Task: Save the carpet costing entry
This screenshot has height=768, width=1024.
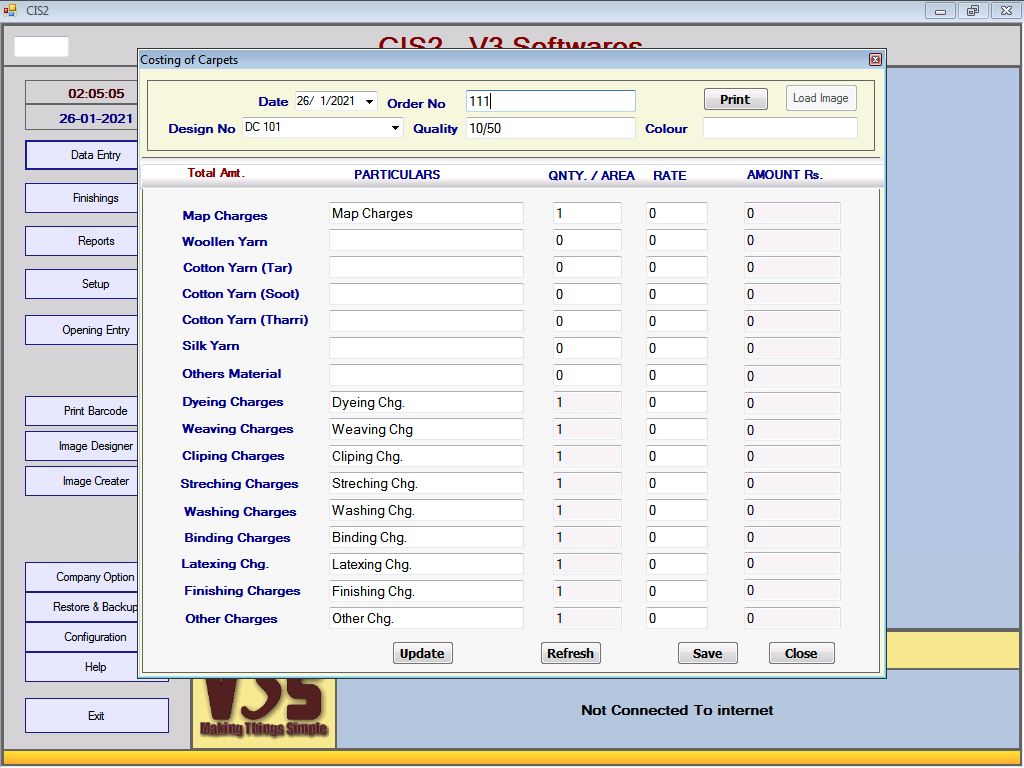Action: click(x=707, y=653)
